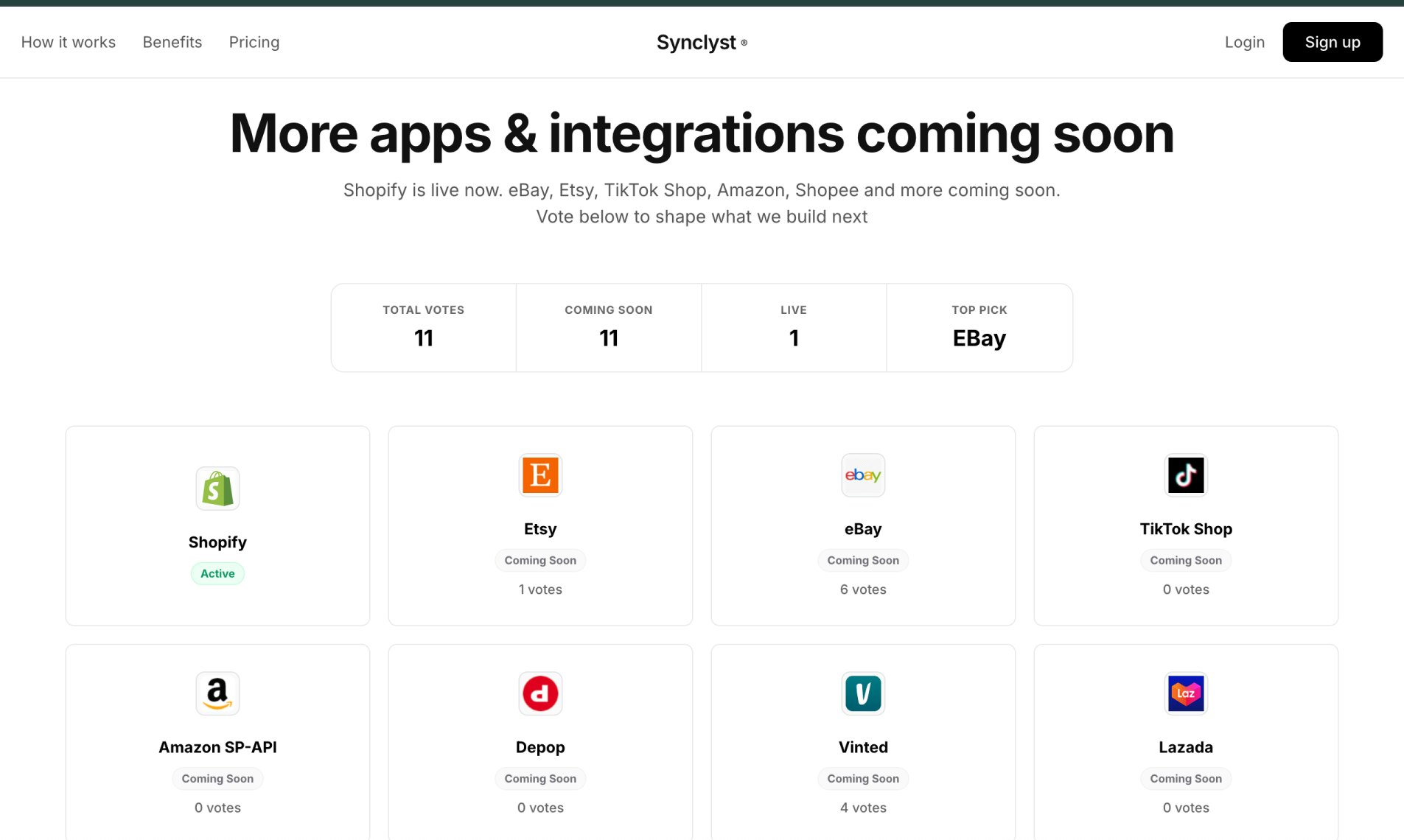Click the Lazada heart logo icon
The height and width of the screenshot is (840, 1404).
tap(1186, 693)
